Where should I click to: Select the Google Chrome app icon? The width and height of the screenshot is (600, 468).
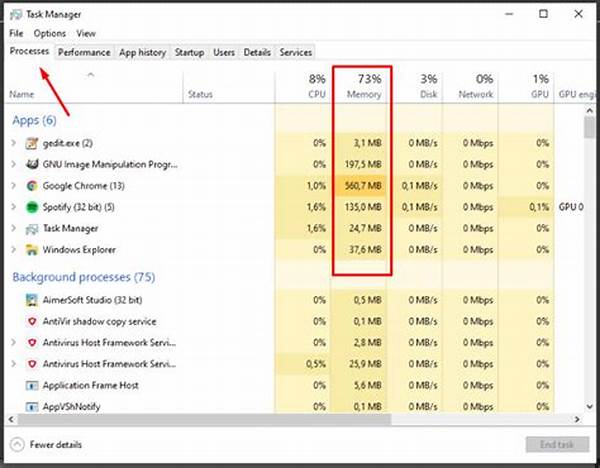(x=32, y=186)
